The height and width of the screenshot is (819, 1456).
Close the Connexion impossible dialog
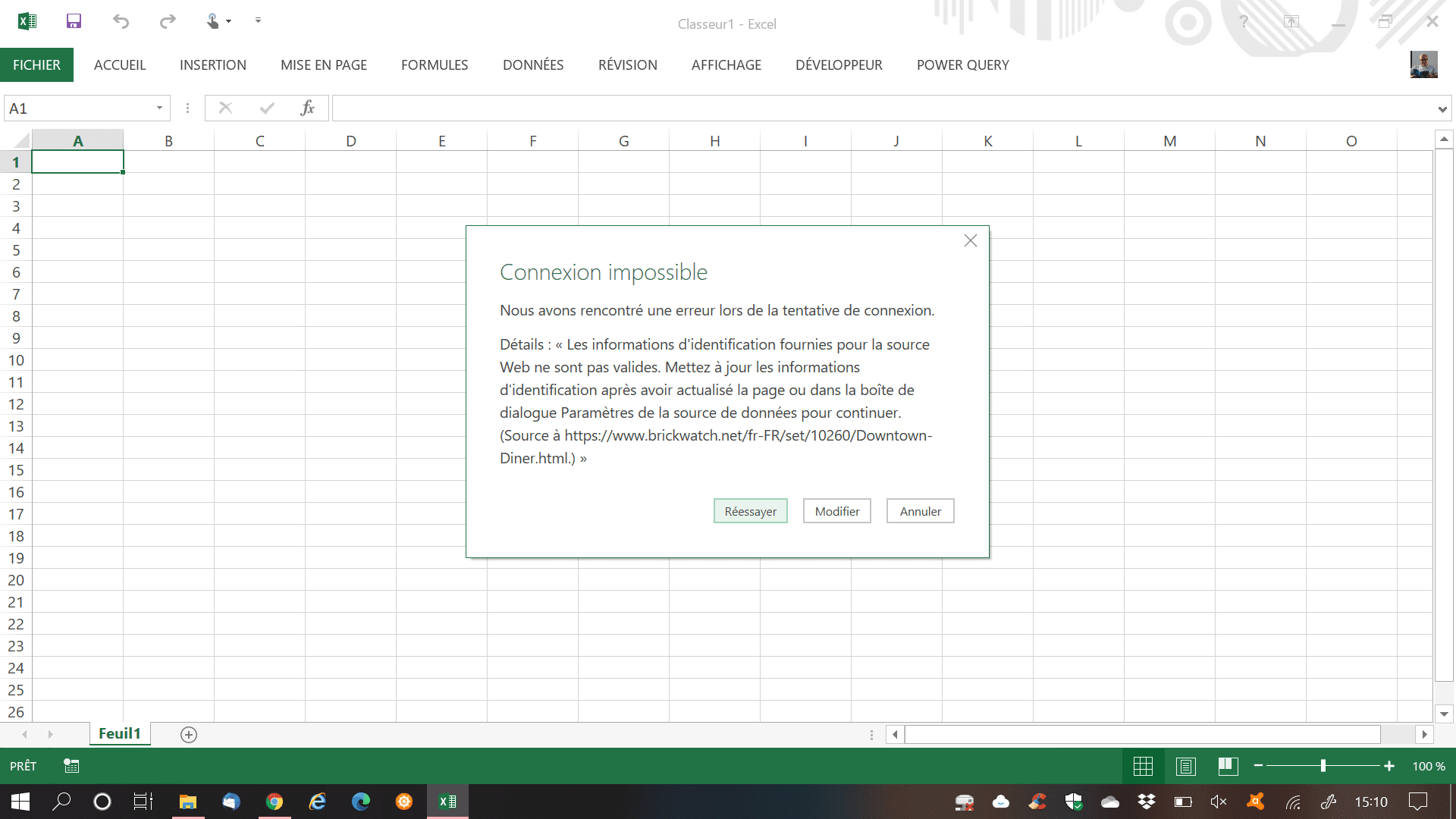[x=970, y=240]
